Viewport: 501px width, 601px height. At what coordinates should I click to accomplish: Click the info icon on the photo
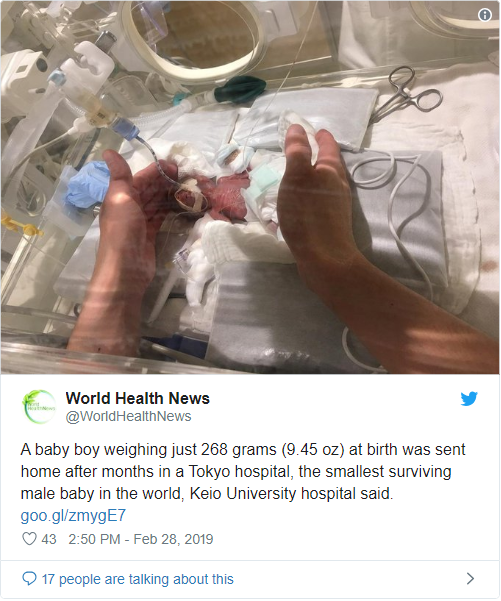(485, 15)
